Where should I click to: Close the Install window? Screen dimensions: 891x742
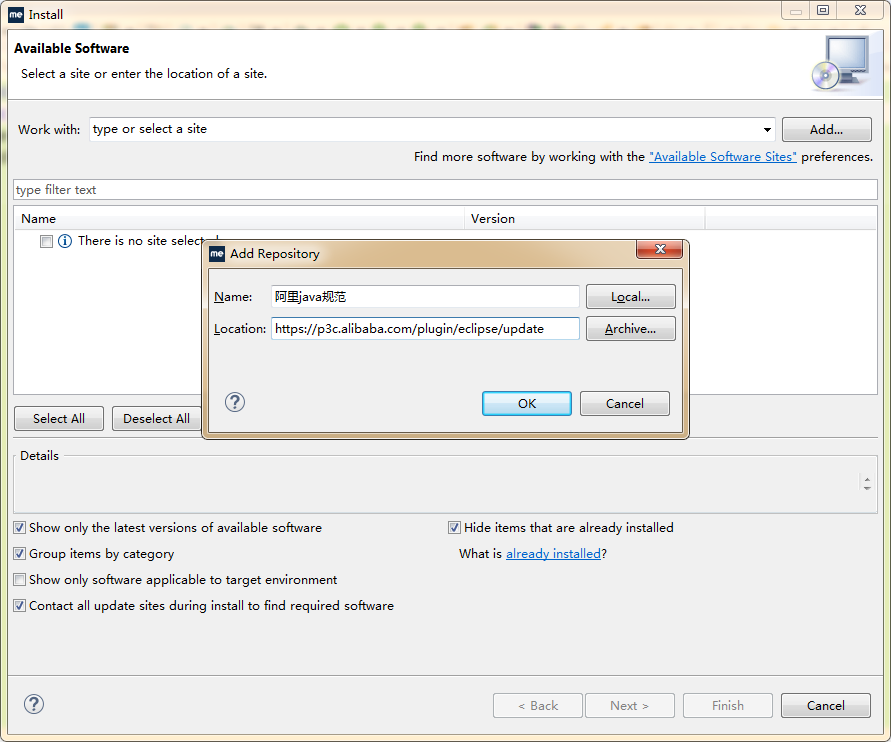tap(860, 10)
